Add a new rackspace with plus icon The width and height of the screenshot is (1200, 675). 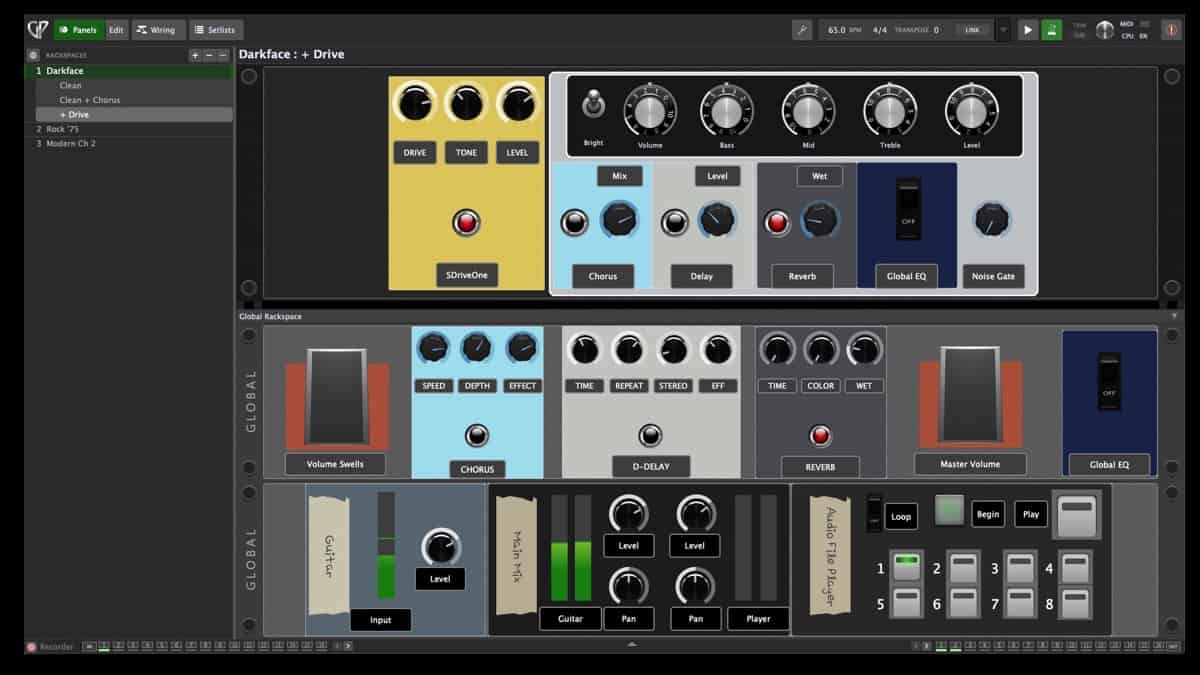(x=195, y=55)
